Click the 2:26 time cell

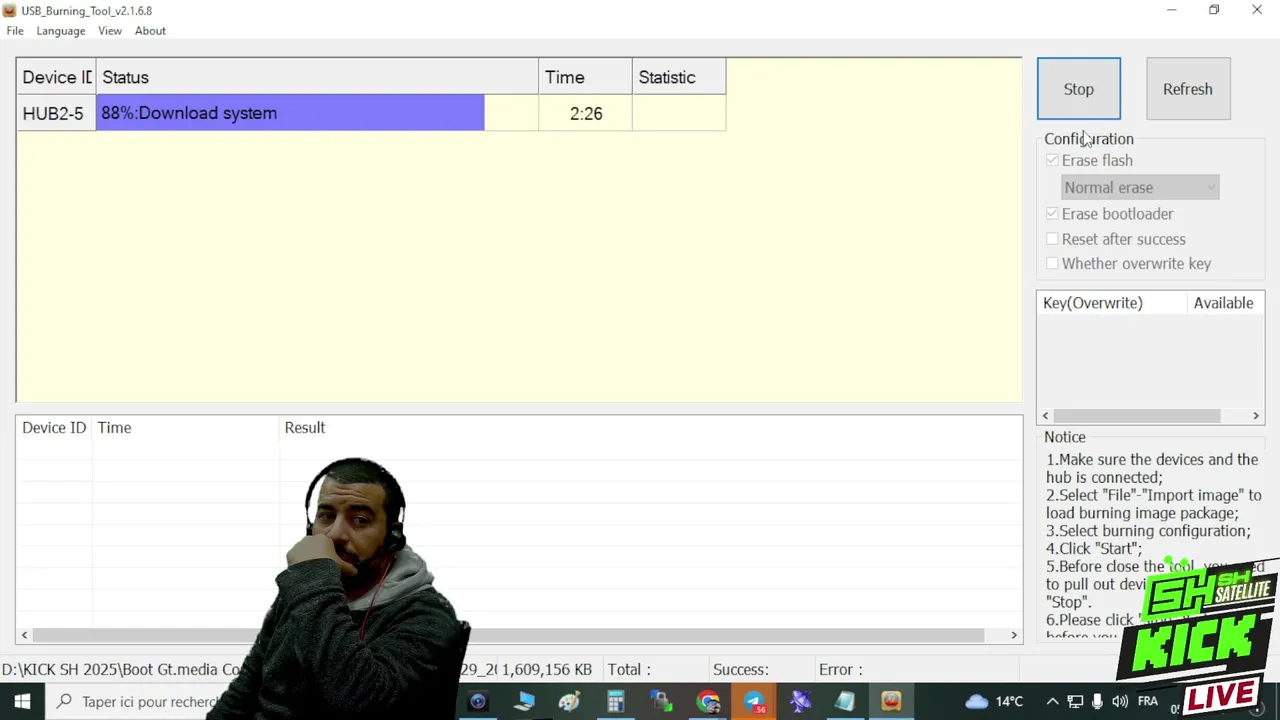(x=585, y=113)
